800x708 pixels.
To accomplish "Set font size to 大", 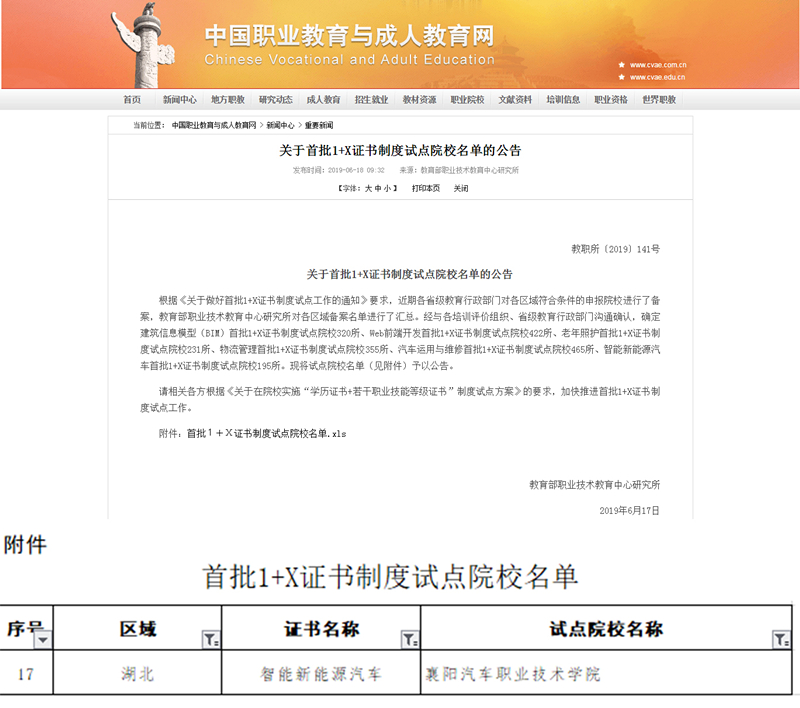I will (367, 188).
